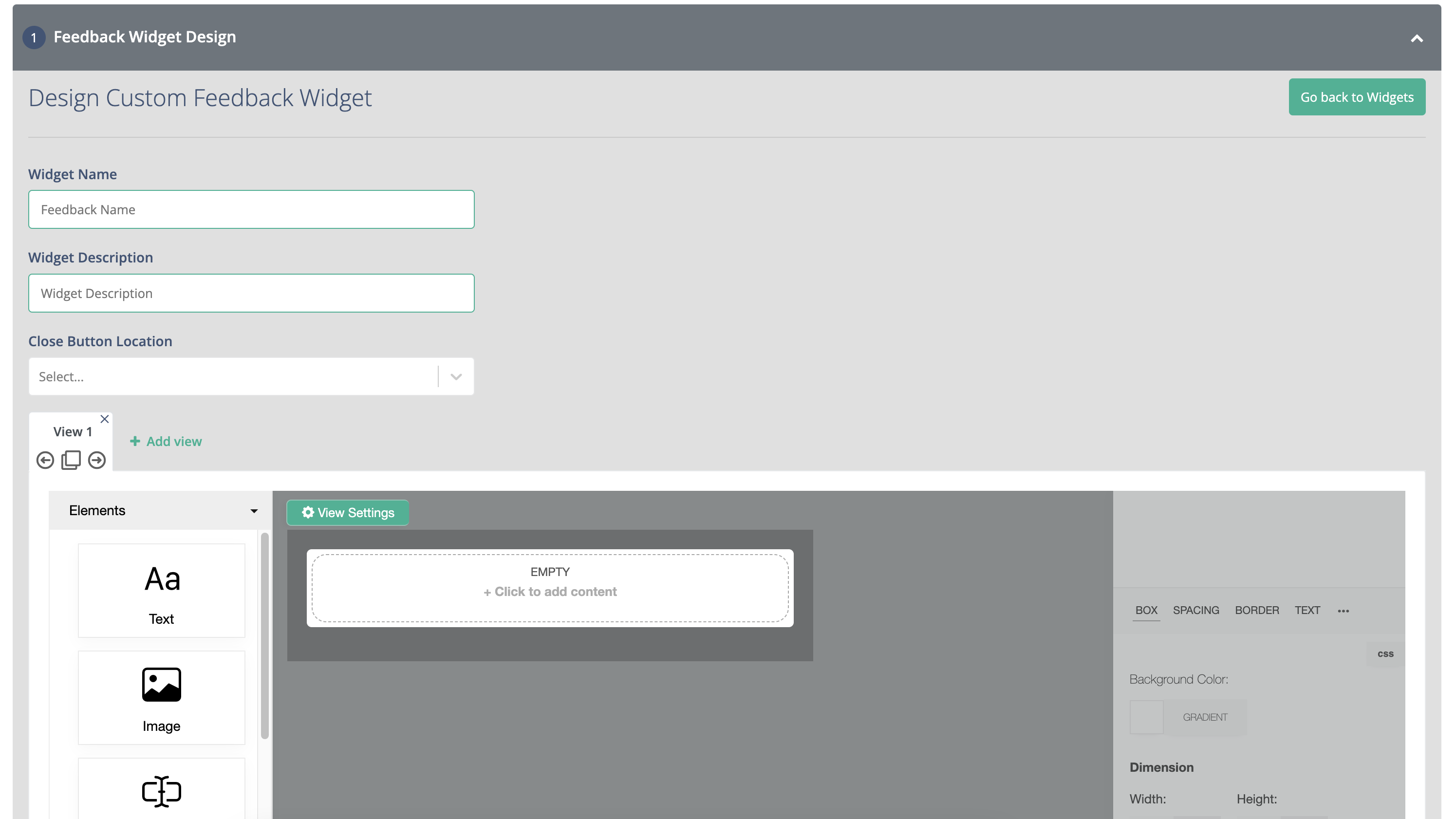Open more style options ellipsis
Viewport: 1456px width, 819px height.
coord(1344,611)
